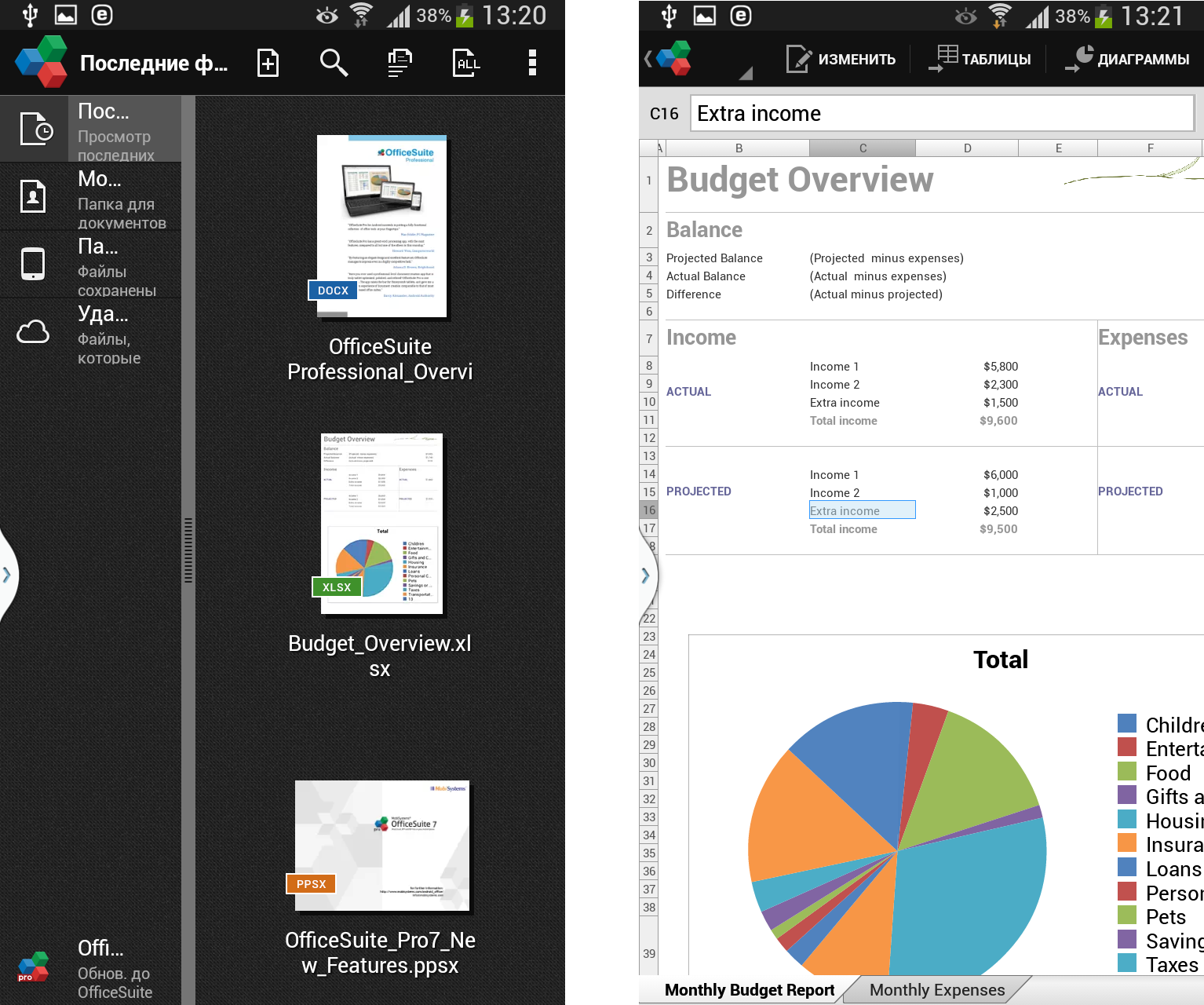This screenshot has width=1204, height=1005.
Task: Open the ТАБЛИЦЫ tables menu
Action: click(x=980, y=59)
